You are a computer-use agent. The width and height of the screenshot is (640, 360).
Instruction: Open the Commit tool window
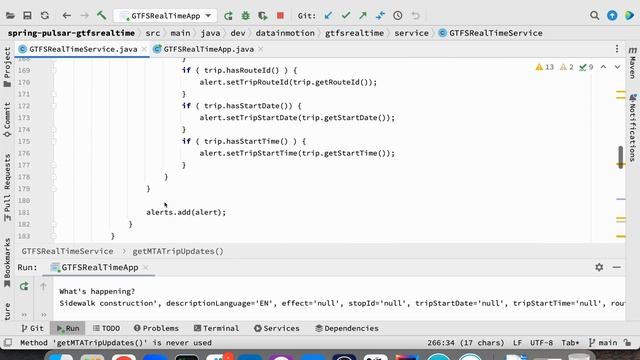click(7, 120)
